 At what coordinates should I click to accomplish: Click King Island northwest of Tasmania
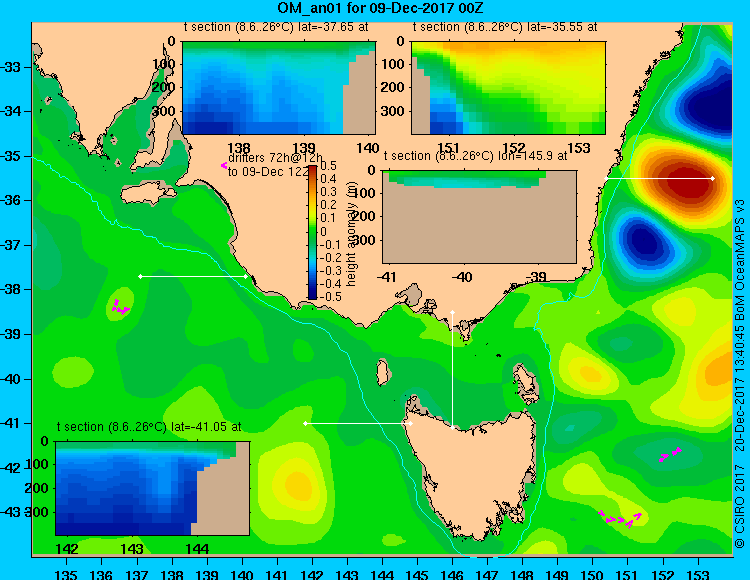click(382, 372)
